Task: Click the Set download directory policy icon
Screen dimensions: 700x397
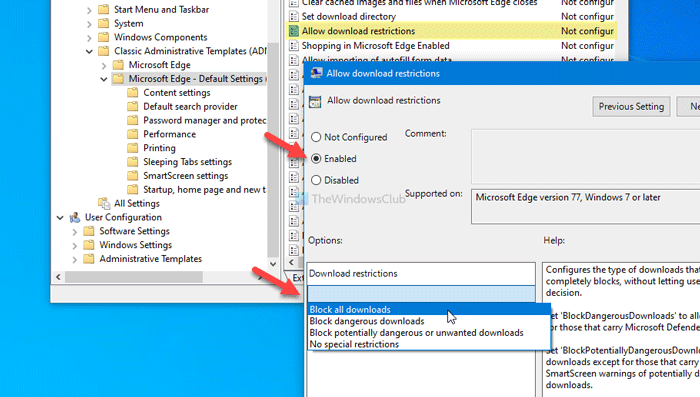Action: click(x=293, y=17)
